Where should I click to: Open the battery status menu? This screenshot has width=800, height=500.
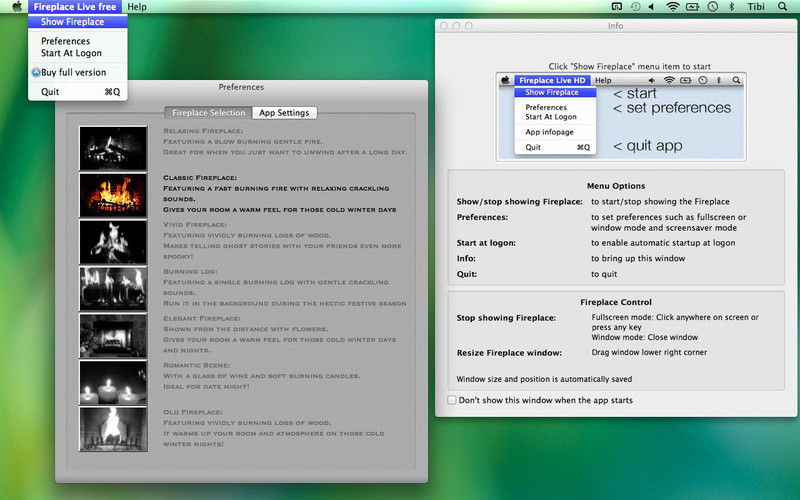point(693,7)
